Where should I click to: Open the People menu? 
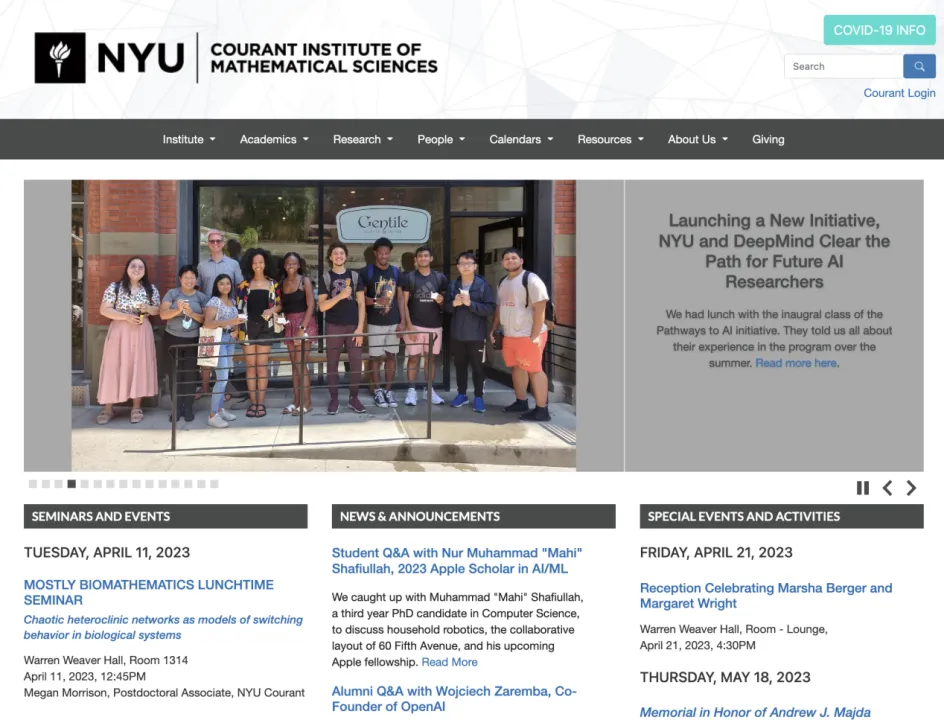pos(441,140)
